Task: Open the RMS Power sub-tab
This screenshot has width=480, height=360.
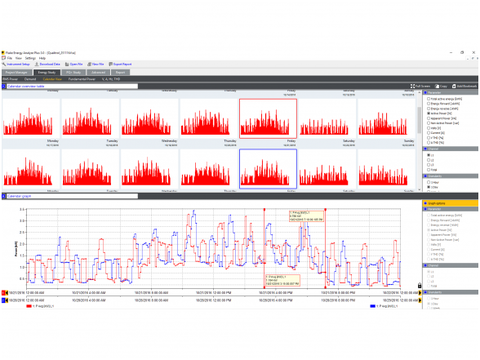Action: pos(10,79)
